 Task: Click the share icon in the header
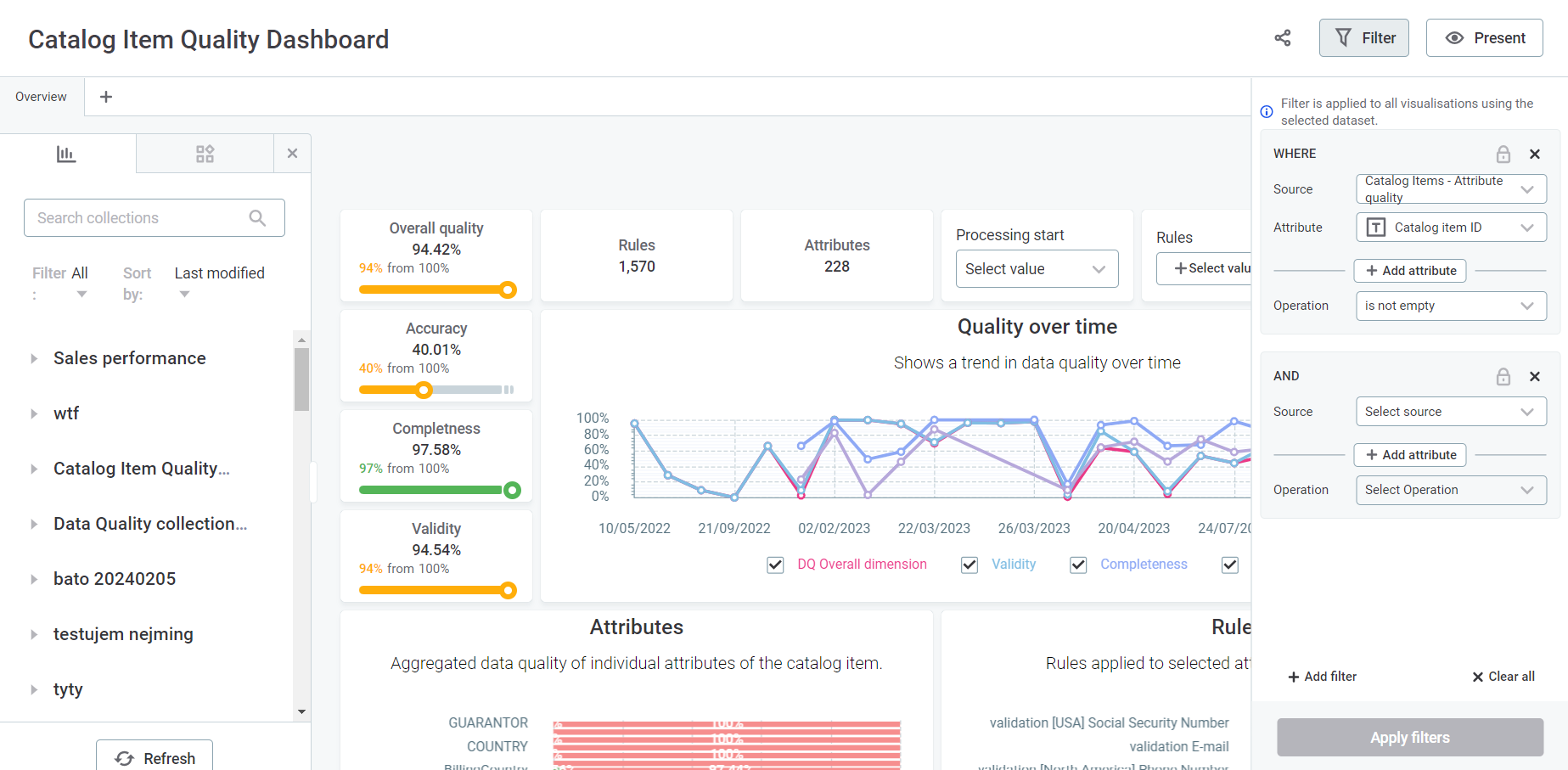[x=1282, y=38]
